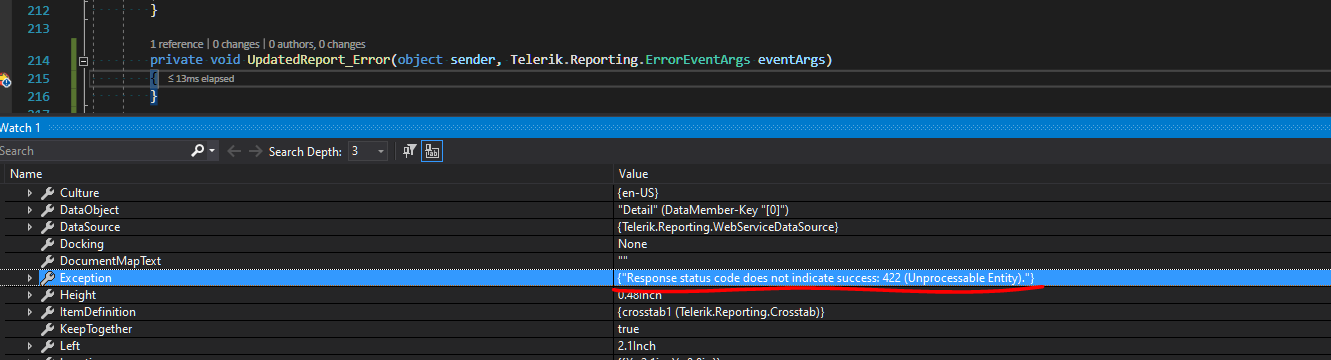1331x360 pixels.
Task: Select the '0.48inch' Height value
Action: [x=641, y=295]
